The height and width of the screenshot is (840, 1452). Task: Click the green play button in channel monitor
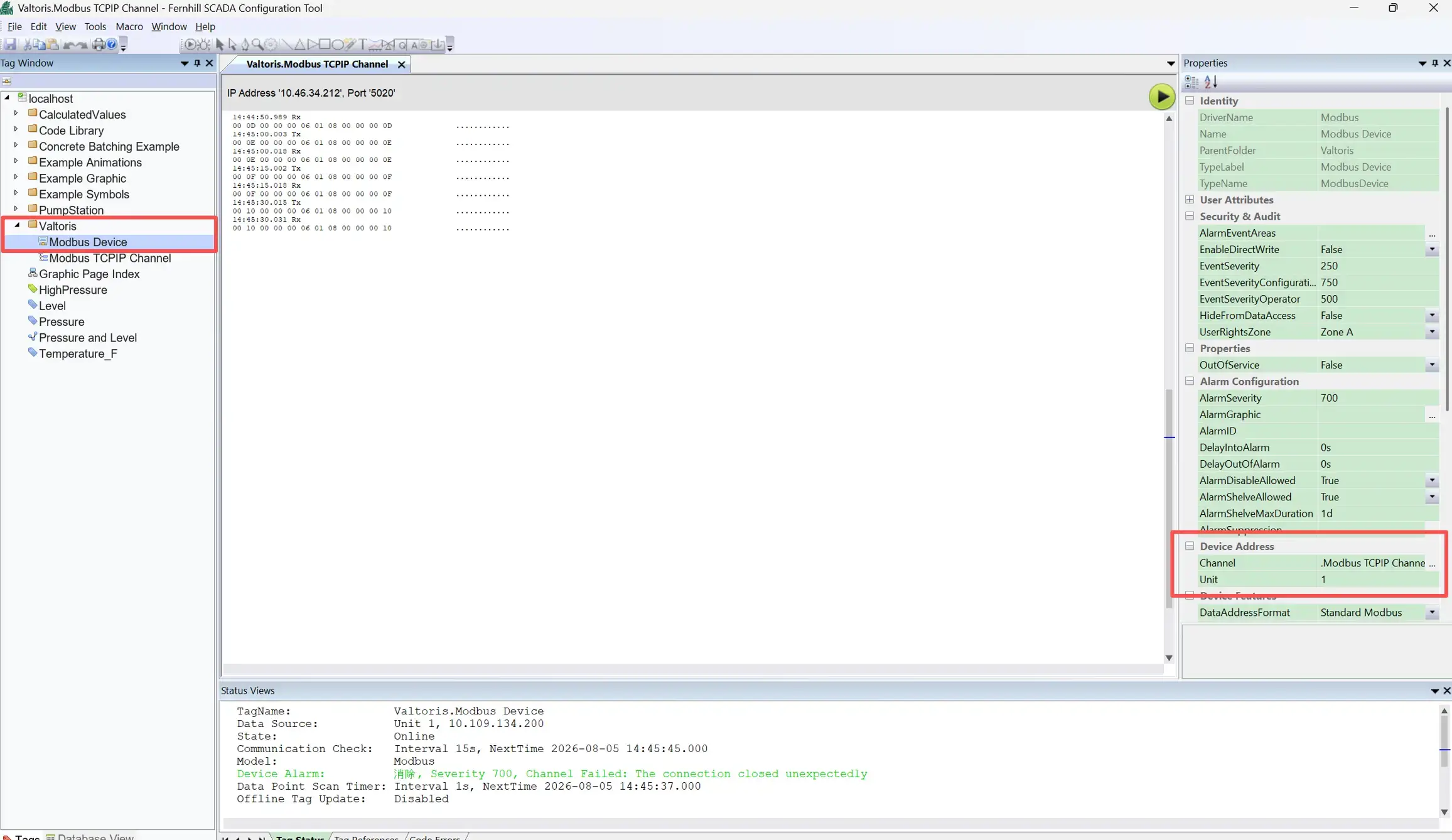coord(1161,97)
